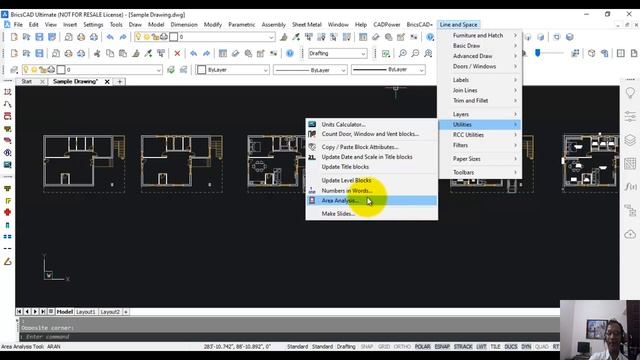Jump to first layout arrow button

click(x=19, y=312)
